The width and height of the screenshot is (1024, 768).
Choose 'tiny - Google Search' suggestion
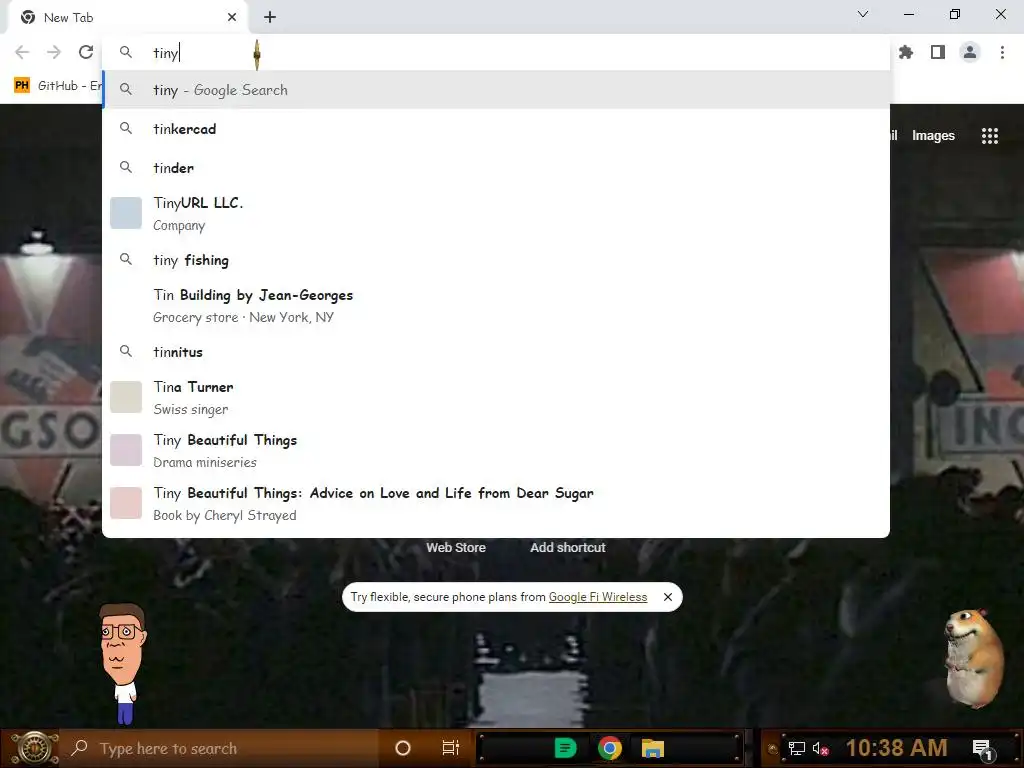pos(496,90)
